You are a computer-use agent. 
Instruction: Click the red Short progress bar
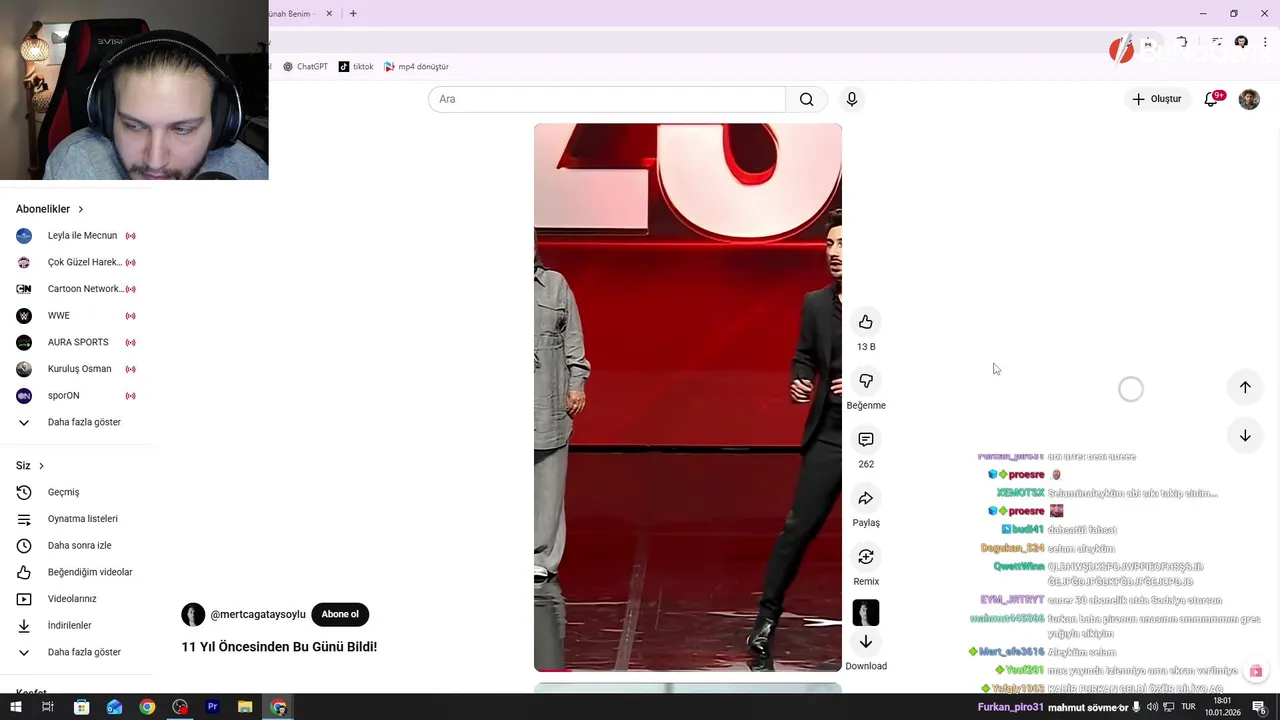click(x=553, y=670)
